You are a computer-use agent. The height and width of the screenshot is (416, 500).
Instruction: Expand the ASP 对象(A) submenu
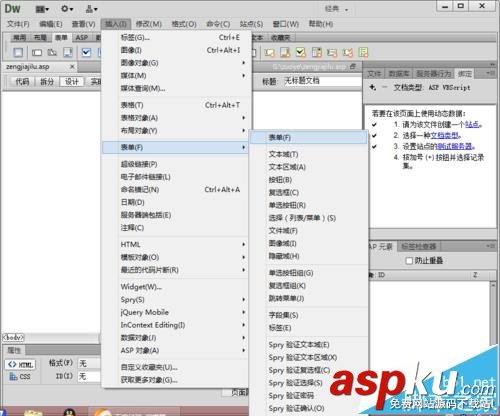176,350
